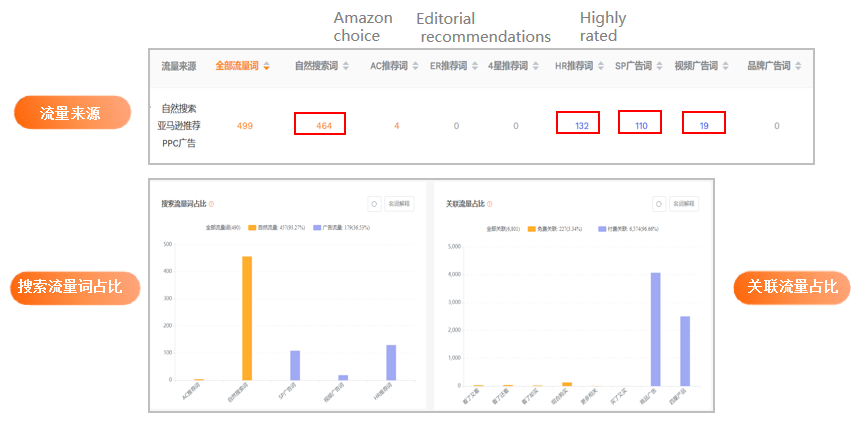Click the tall orange 自然搜索词 bar
Image resolution: width=862 pixels, height=424 pixels.
point(247,318)
